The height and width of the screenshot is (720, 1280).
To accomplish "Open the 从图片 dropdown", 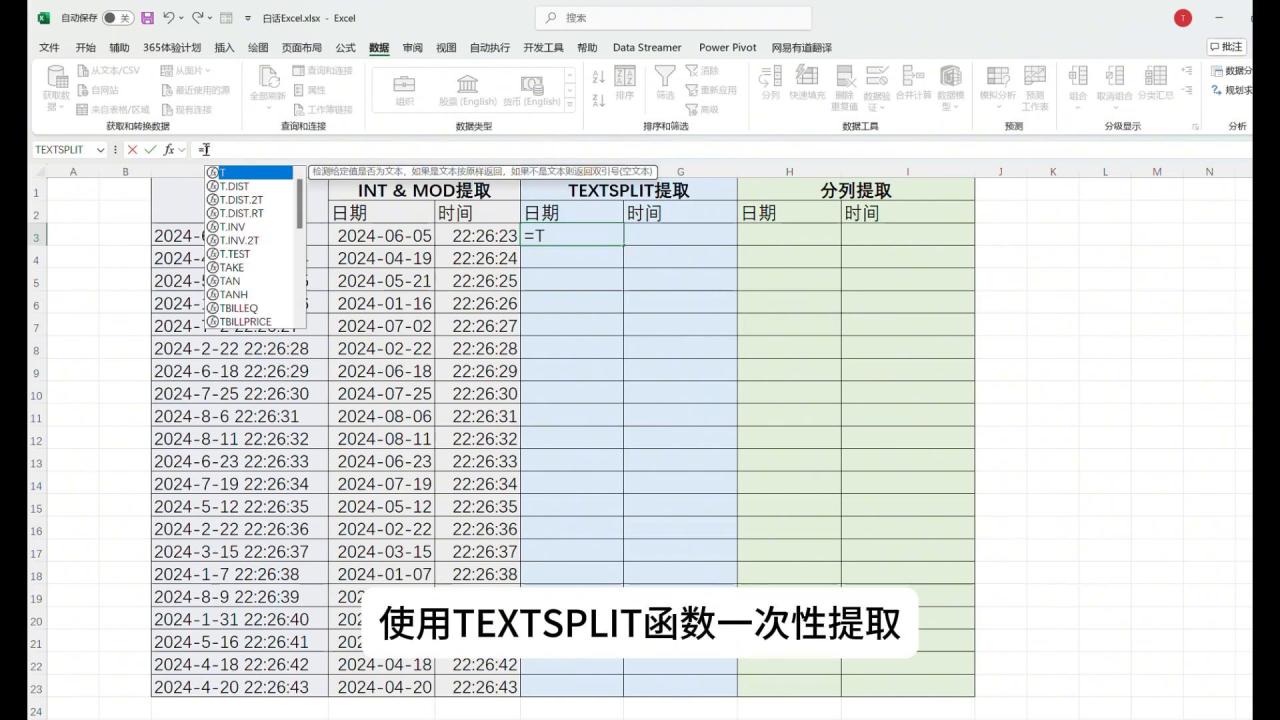I will (x=186, y=71).
